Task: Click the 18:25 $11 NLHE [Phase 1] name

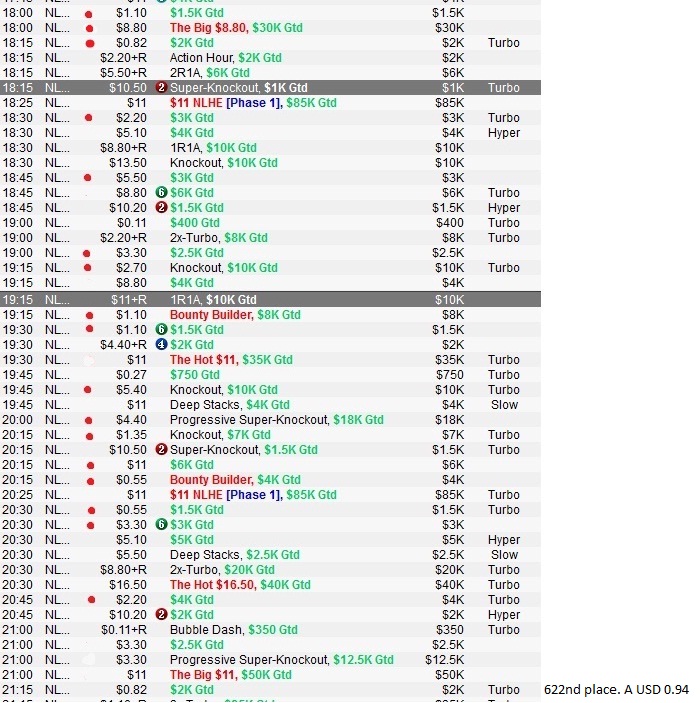Action: pos(253,103)
